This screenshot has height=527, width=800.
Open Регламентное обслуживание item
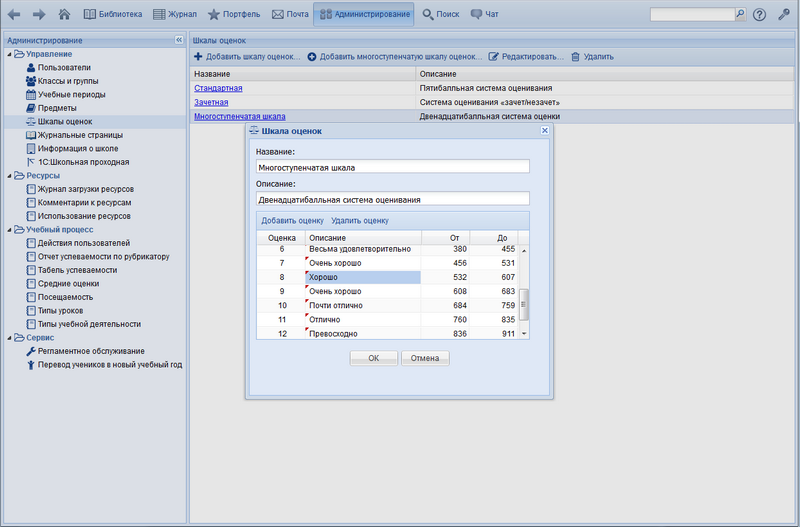click(91, 352)
